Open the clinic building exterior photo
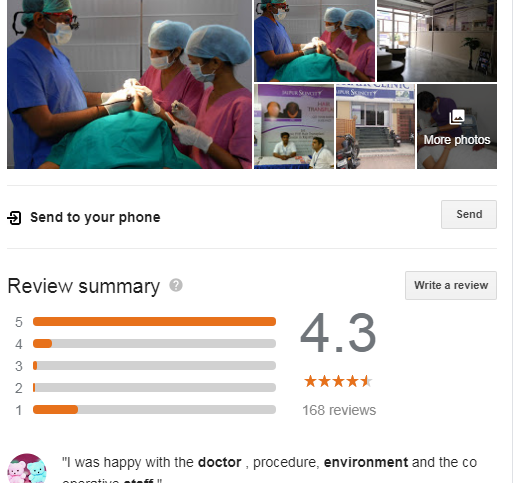The image size is (513, 483). coord(375,126)
